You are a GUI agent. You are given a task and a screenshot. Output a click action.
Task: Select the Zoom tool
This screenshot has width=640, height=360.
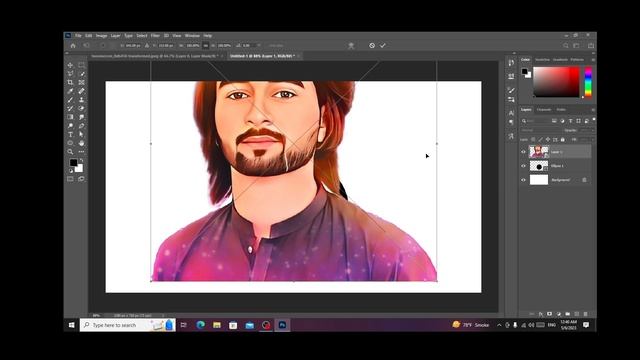[70, 151]
